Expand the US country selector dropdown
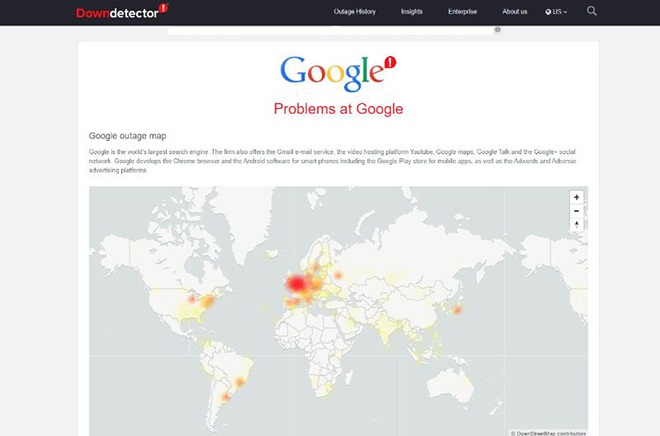This screenshot has height=436, width=660. (x=556, y=12)
